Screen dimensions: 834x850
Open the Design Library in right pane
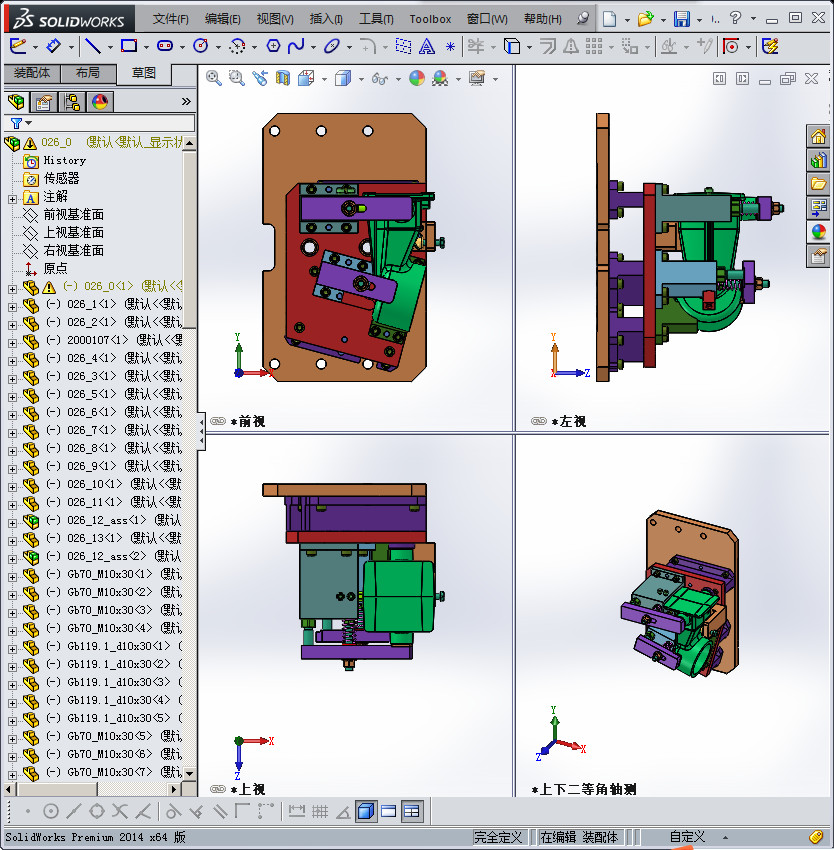(x=819, y=160)
